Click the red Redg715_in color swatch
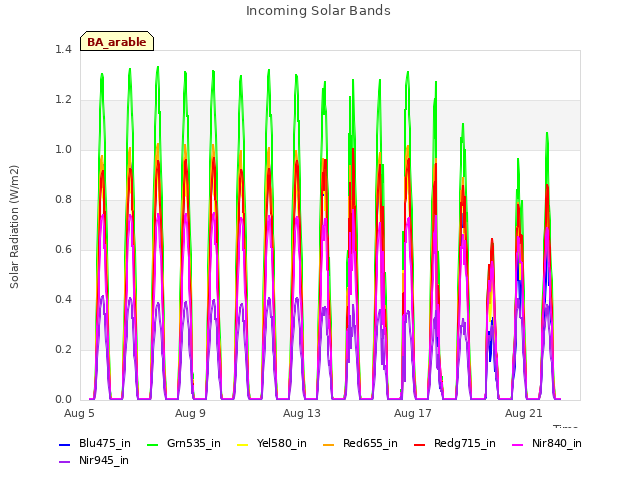640x480 pixels. pos(419,444)
